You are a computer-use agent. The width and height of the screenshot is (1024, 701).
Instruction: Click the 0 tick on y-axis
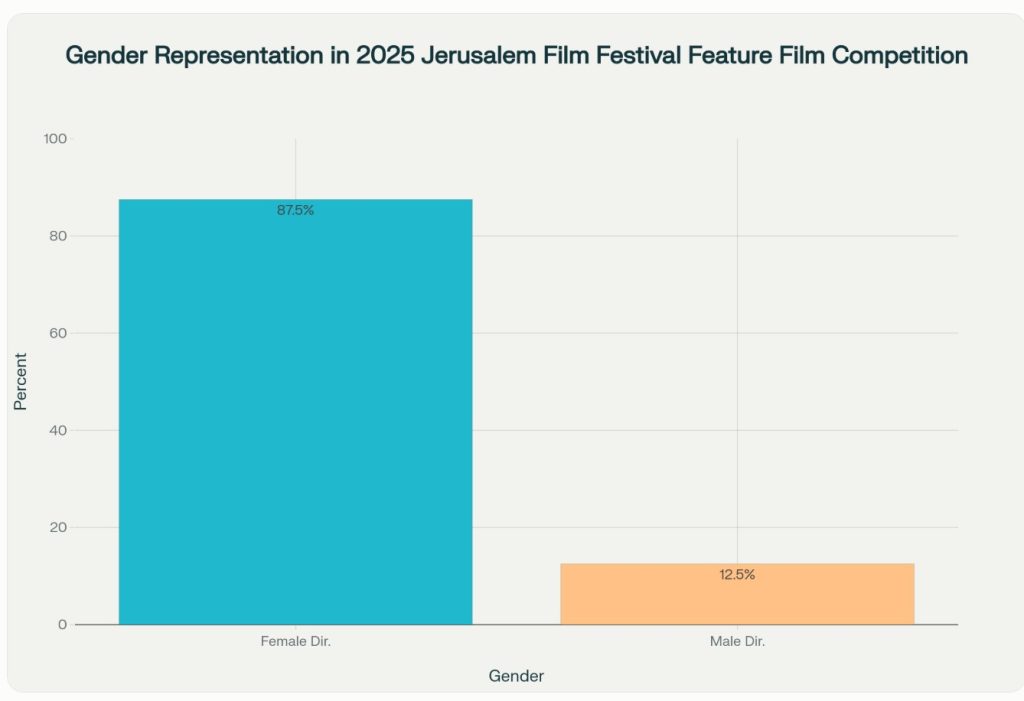[63, 624]
